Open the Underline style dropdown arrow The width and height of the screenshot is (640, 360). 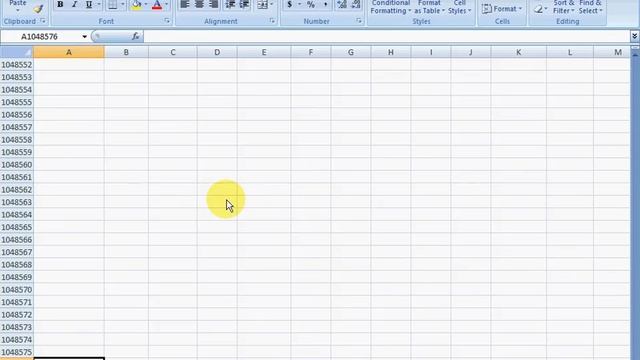(x=99, y=4)
